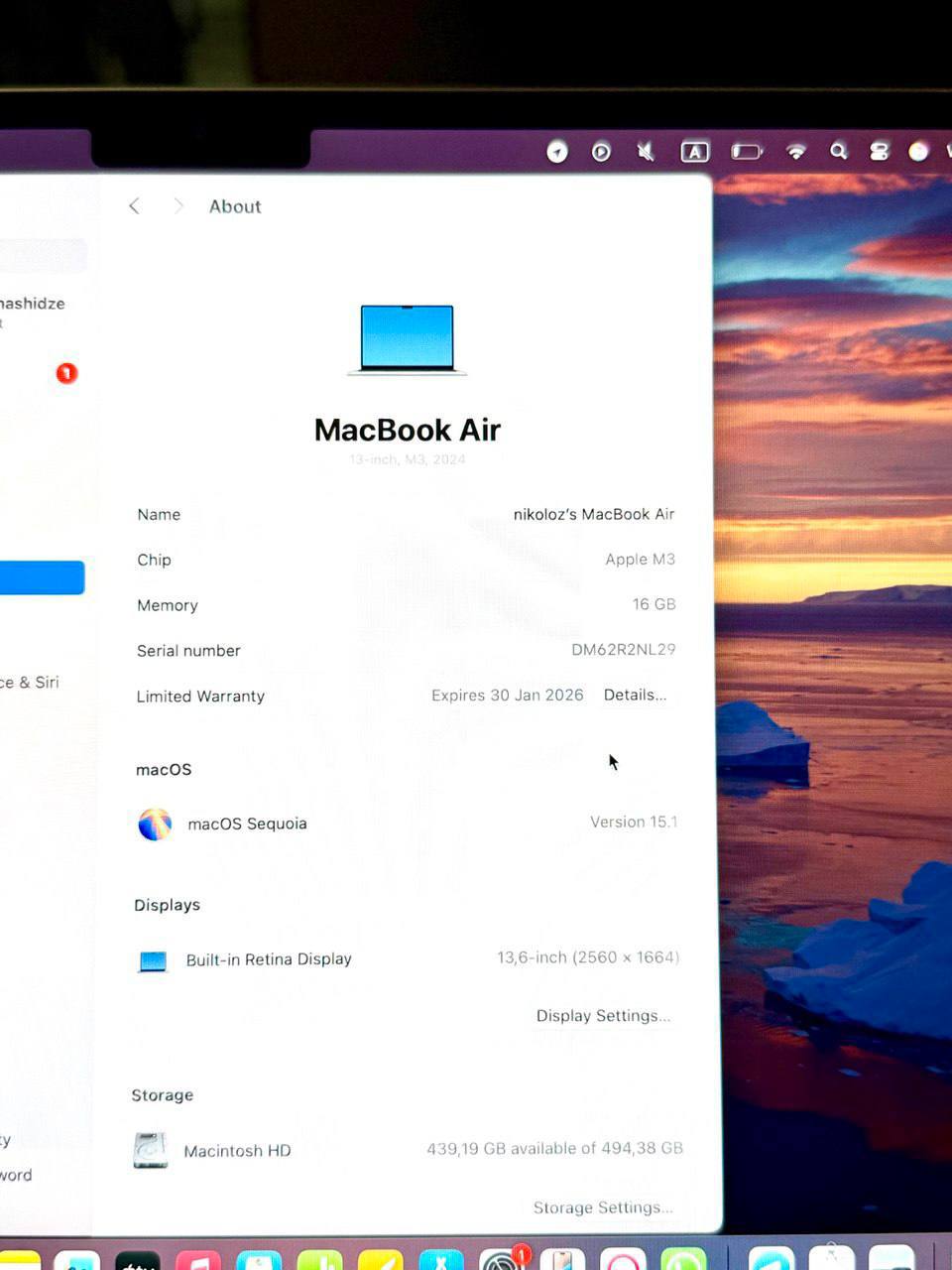Click the "Macintosh HD" label
Image resolution: width=952 pixels, height=1270 pixels.
(237, 1151)
